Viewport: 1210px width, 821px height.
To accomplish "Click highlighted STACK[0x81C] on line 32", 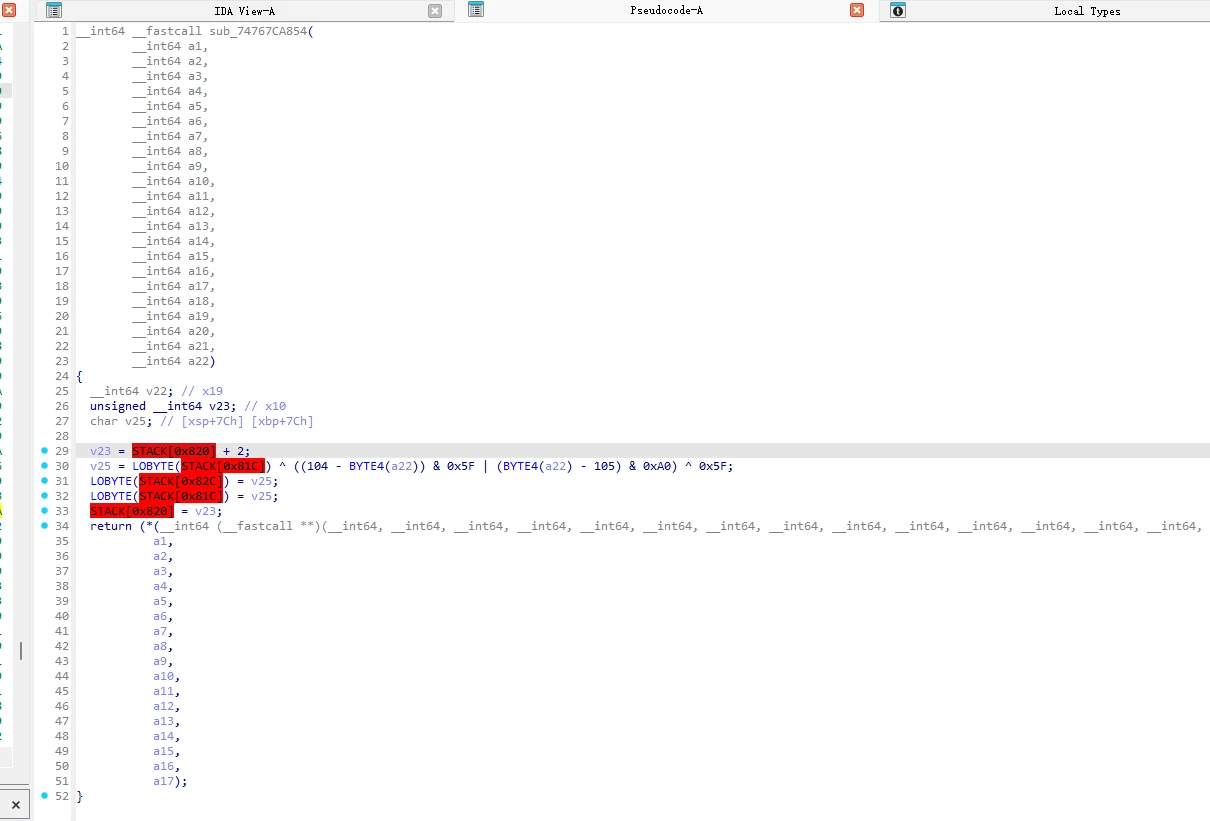I will 181,496.
